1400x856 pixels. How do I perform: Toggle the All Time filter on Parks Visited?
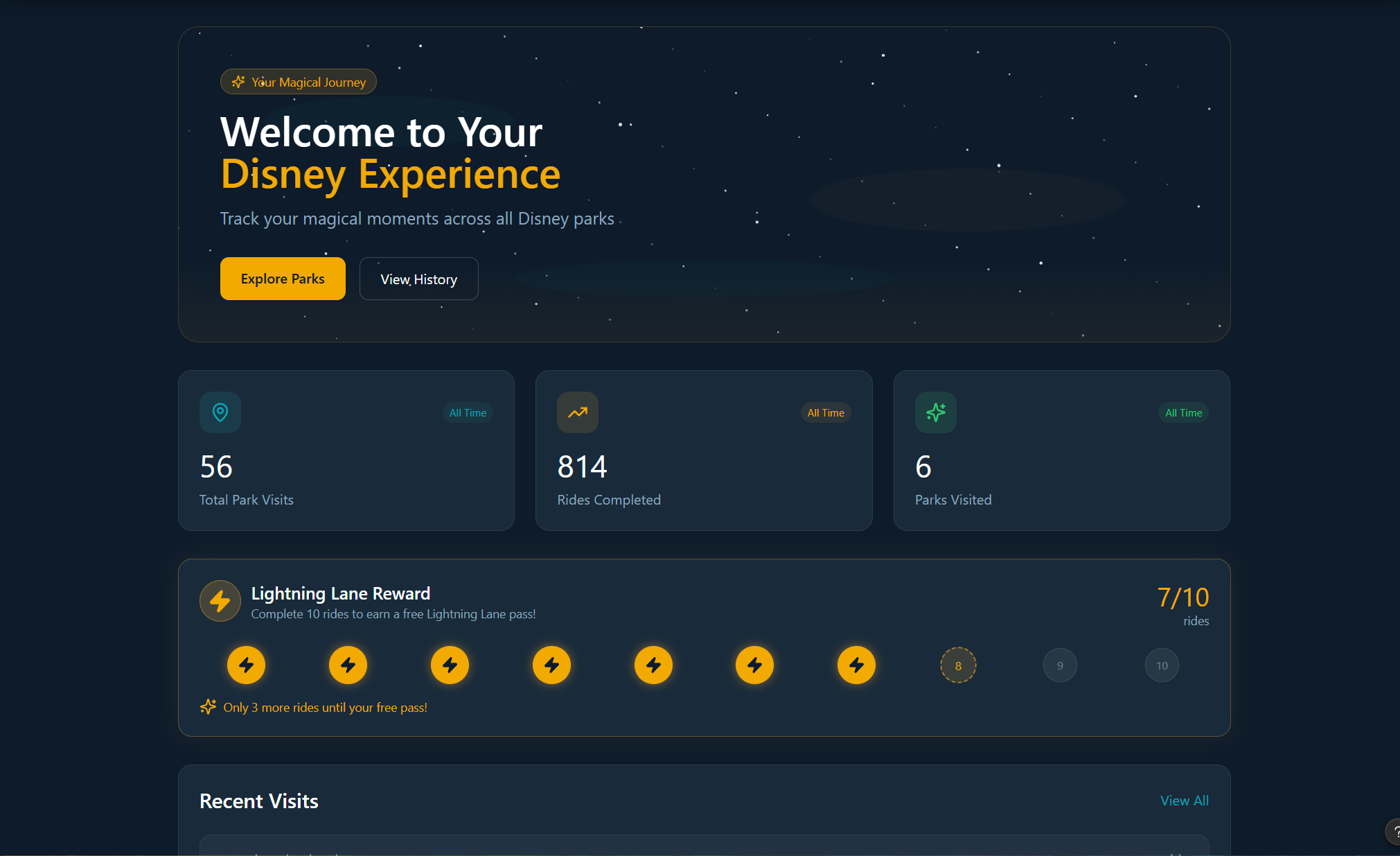pyautogui.click(x=1183, y=412)
